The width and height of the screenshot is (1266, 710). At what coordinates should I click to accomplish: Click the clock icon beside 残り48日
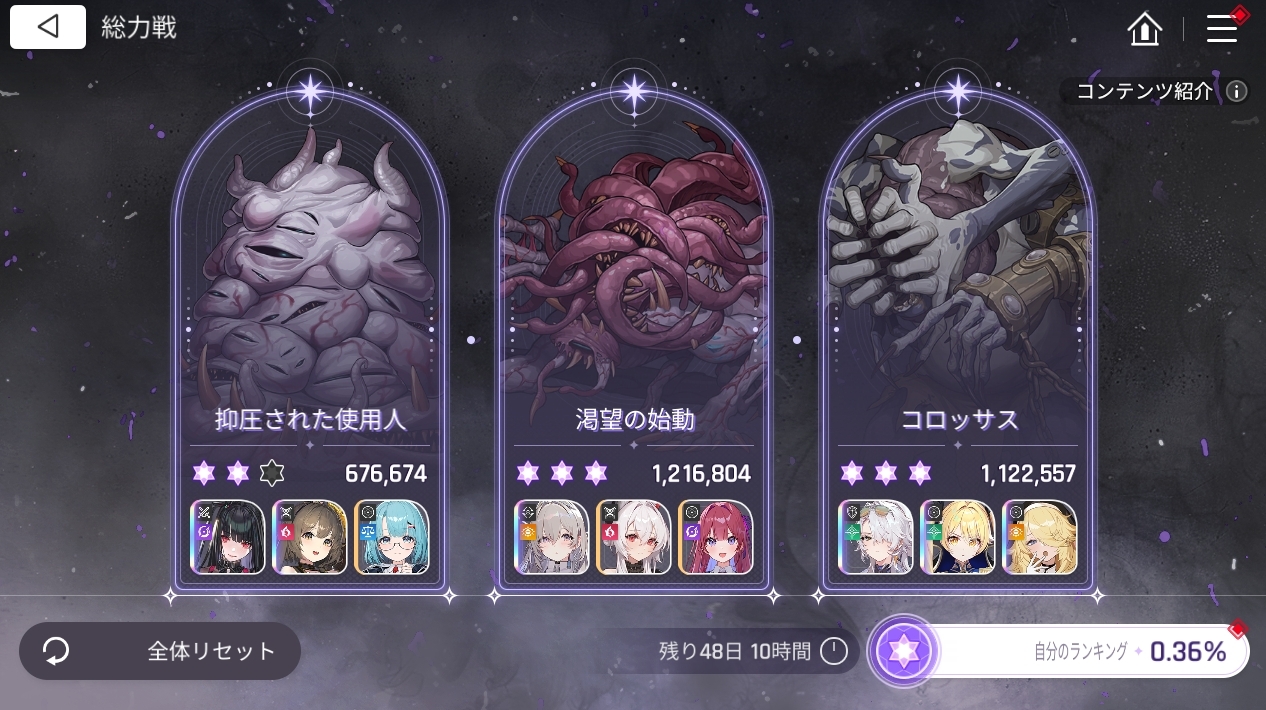pyautogui.click(x=834, y=652)
